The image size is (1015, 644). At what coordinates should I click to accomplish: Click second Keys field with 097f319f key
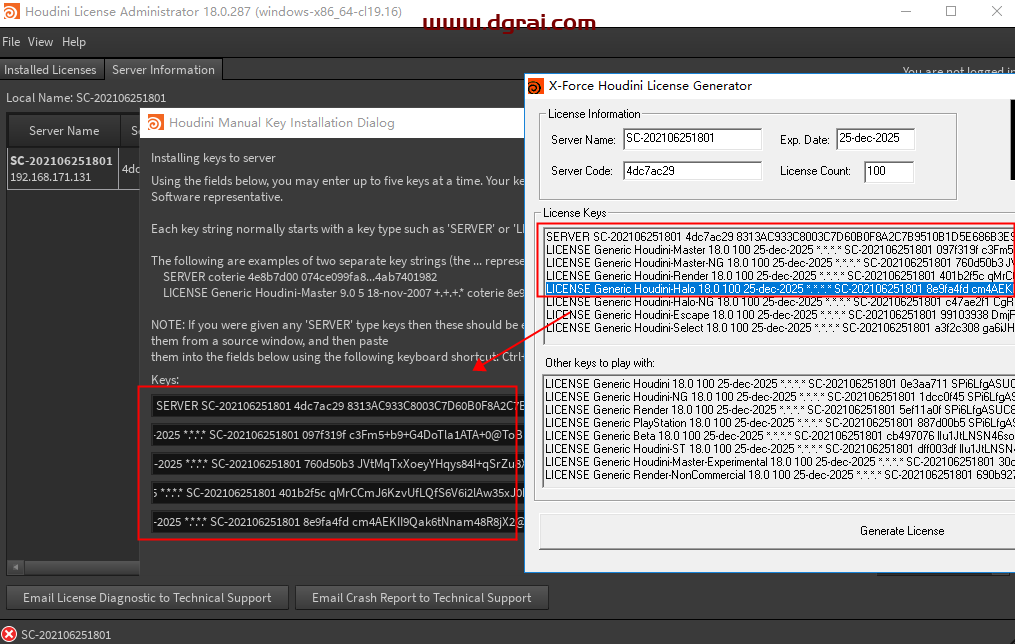tap(337, 435)
